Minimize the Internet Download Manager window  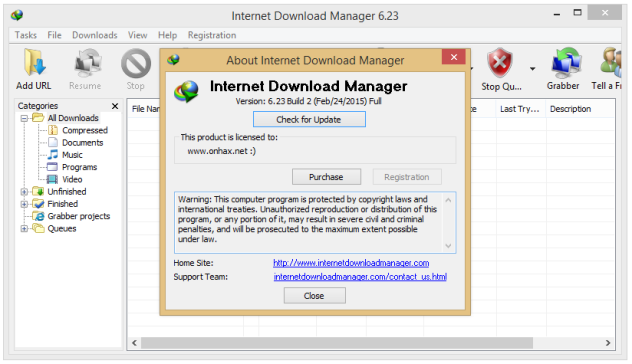coord(557,14)
